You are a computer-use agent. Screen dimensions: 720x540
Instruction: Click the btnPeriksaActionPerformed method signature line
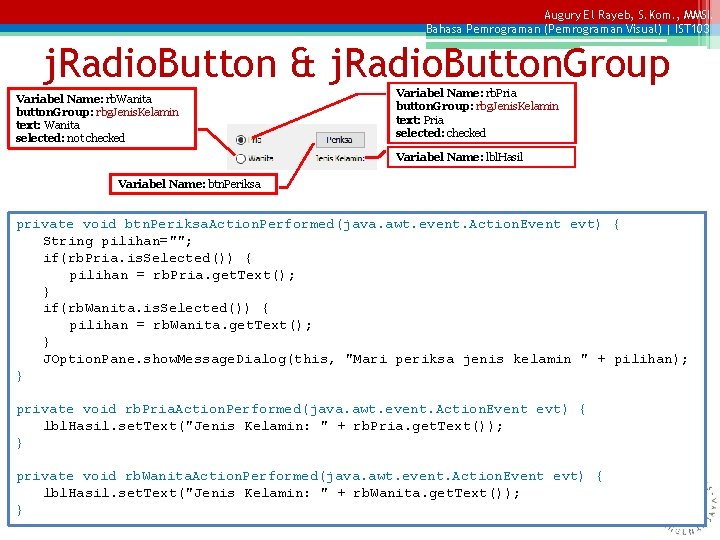click(x=318, y=224)
